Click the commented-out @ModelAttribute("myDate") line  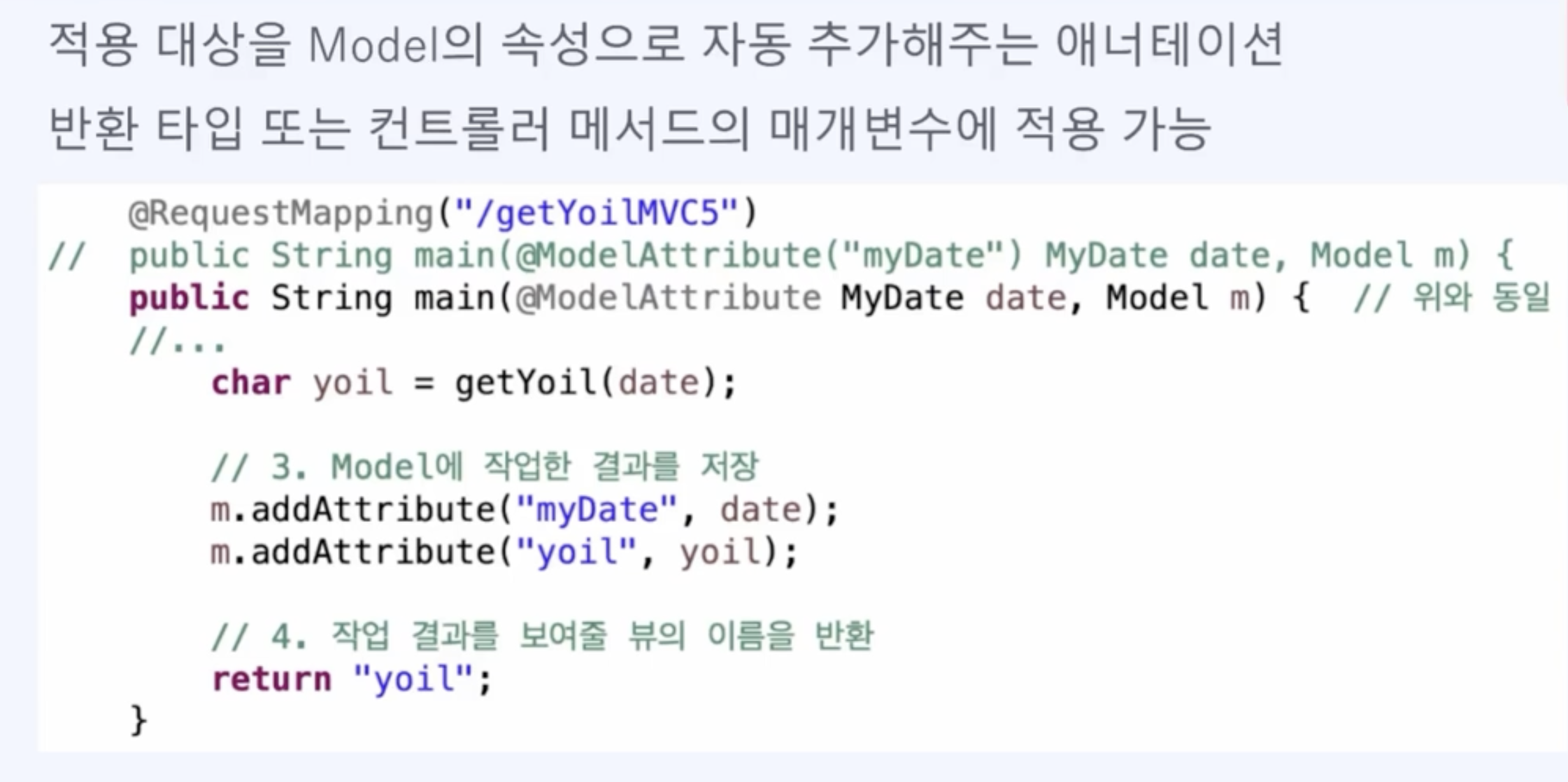(x=769, y=256)
